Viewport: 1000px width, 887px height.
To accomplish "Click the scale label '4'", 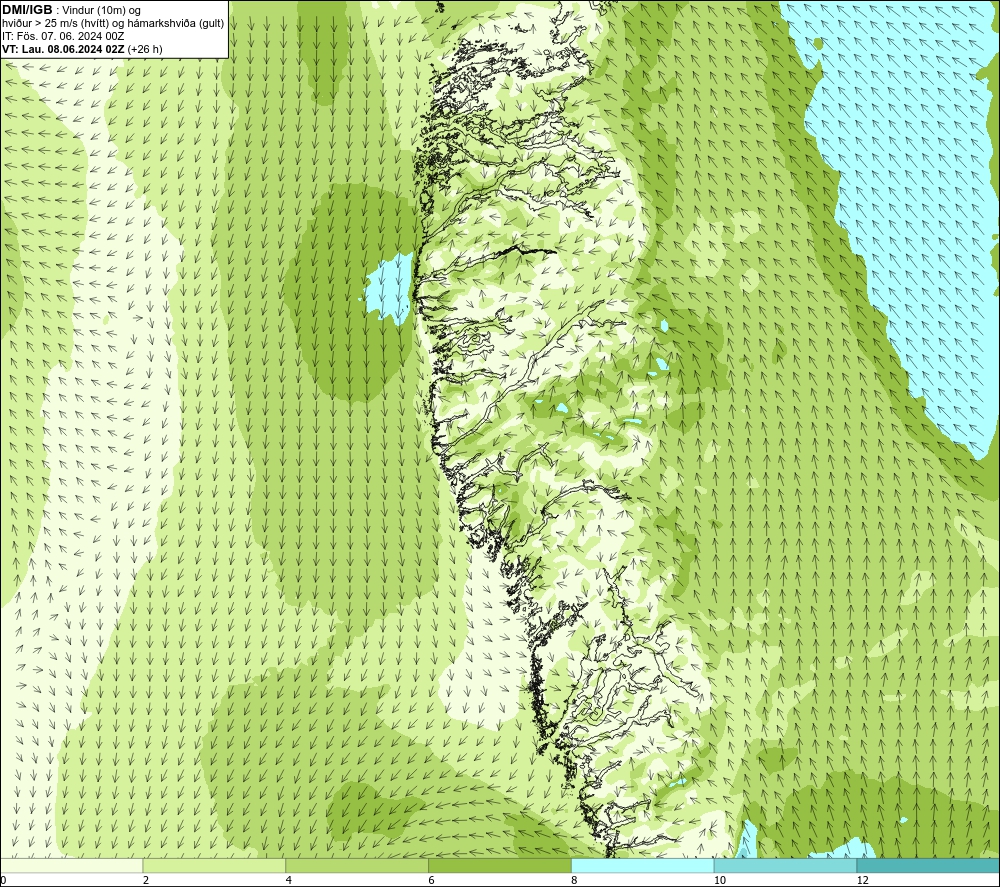I will point(289,881).
